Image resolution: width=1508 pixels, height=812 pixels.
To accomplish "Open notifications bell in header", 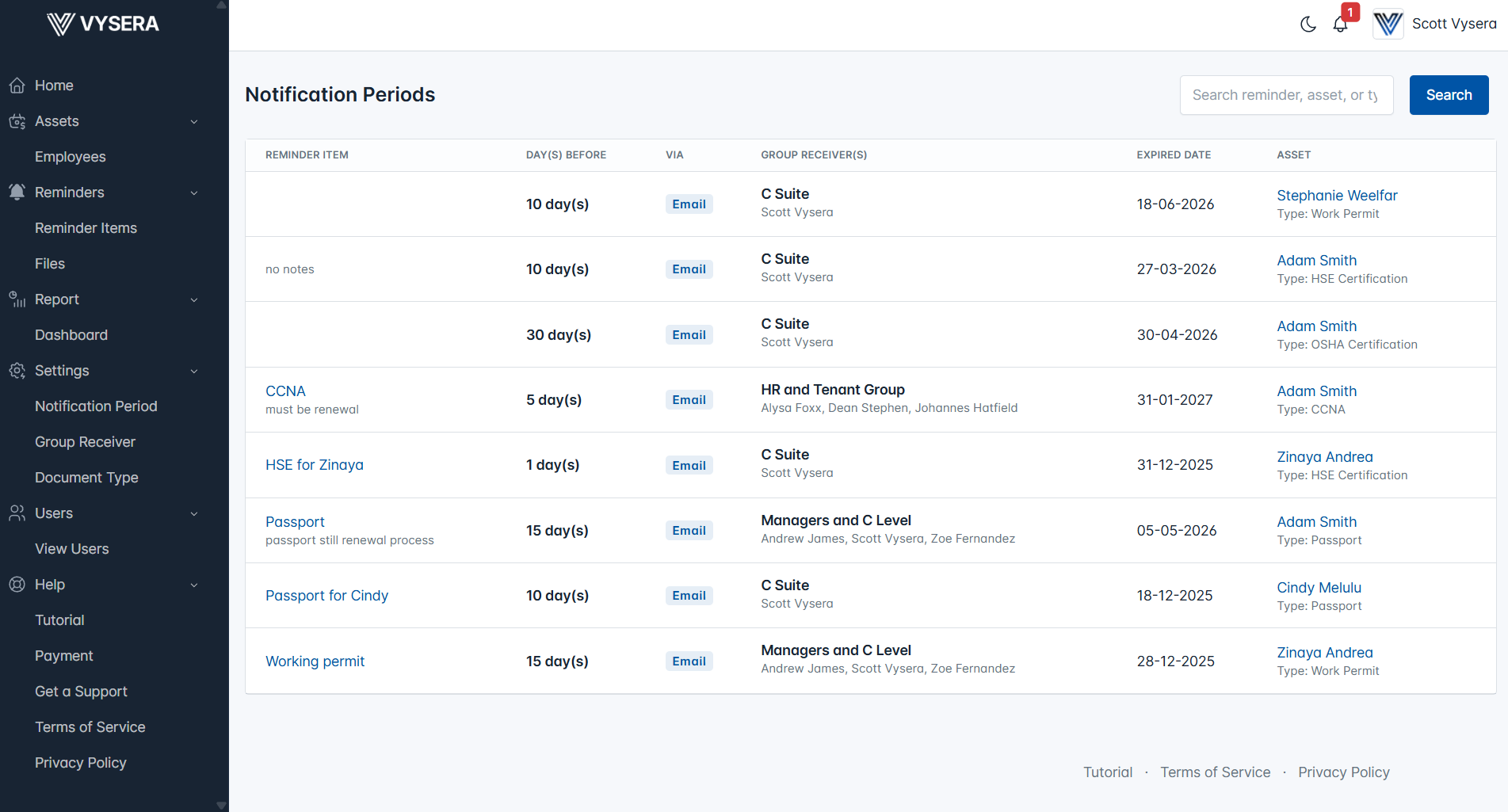I will [1340, 25].
